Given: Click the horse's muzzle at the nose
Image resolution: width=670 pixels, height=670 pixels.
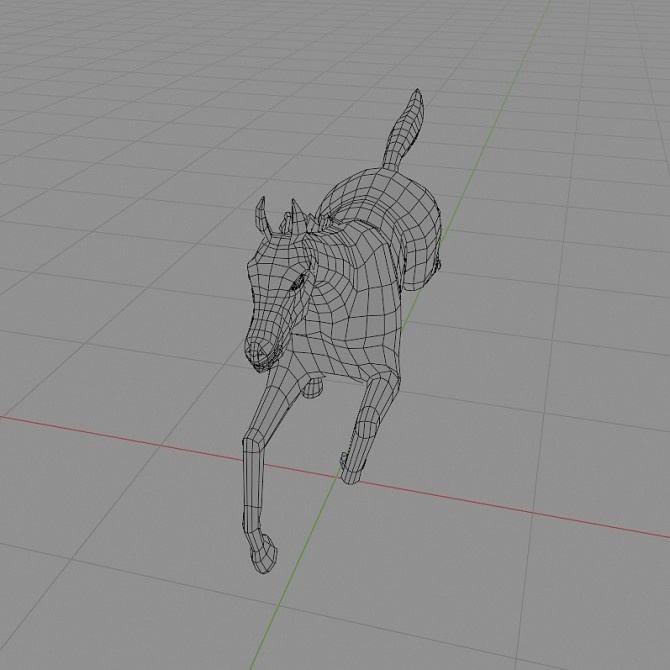Looking at the screenshot, I should pos(260,353).
